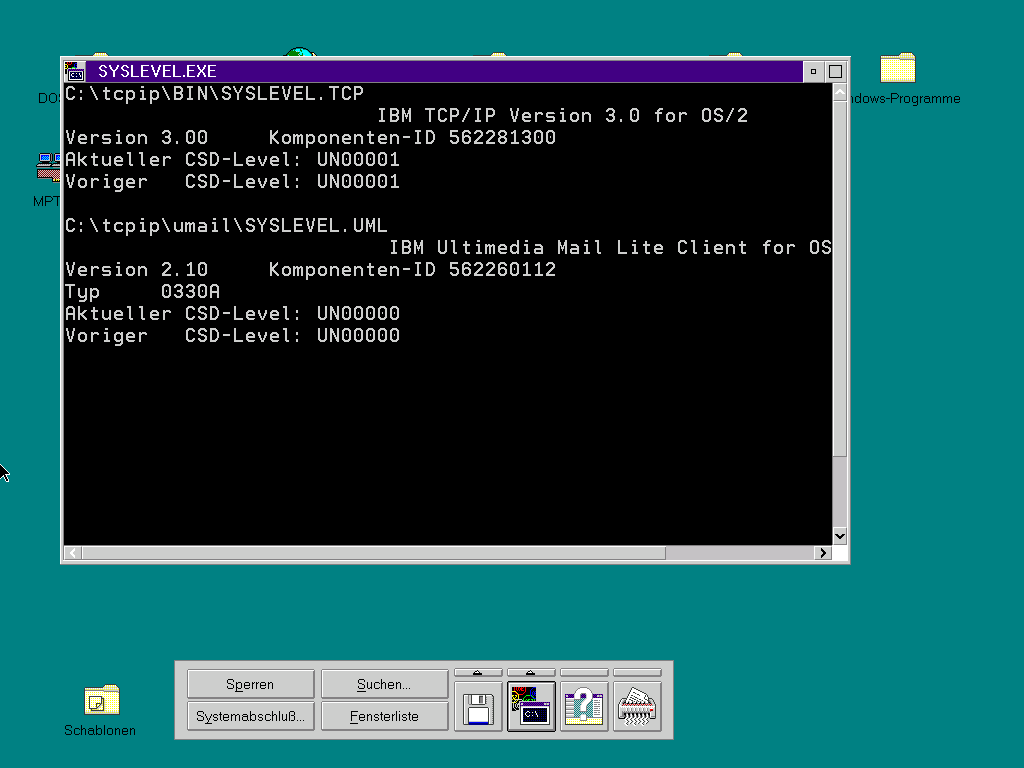
Task: Click the line C:\tcpip\umail\SYSLEVEL.UML
Action: coord(226,226)
